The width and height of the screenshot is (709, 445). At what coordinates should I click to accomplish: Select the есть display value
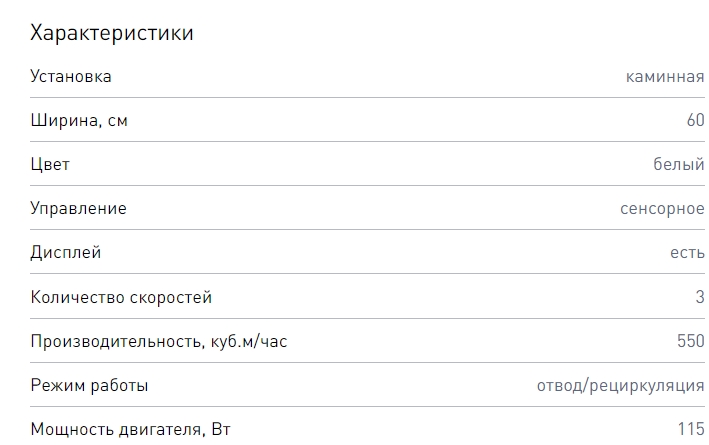click(687, 253)
